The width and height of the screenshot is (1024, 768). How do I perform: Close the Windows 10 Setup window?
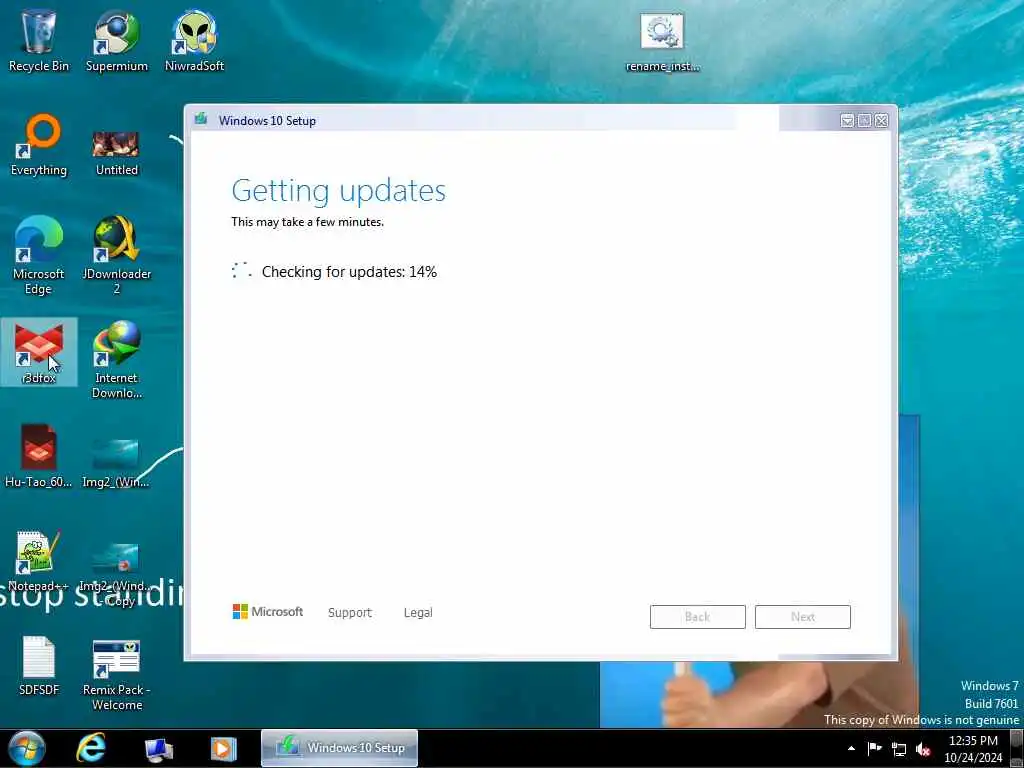[x=881, y=121]
